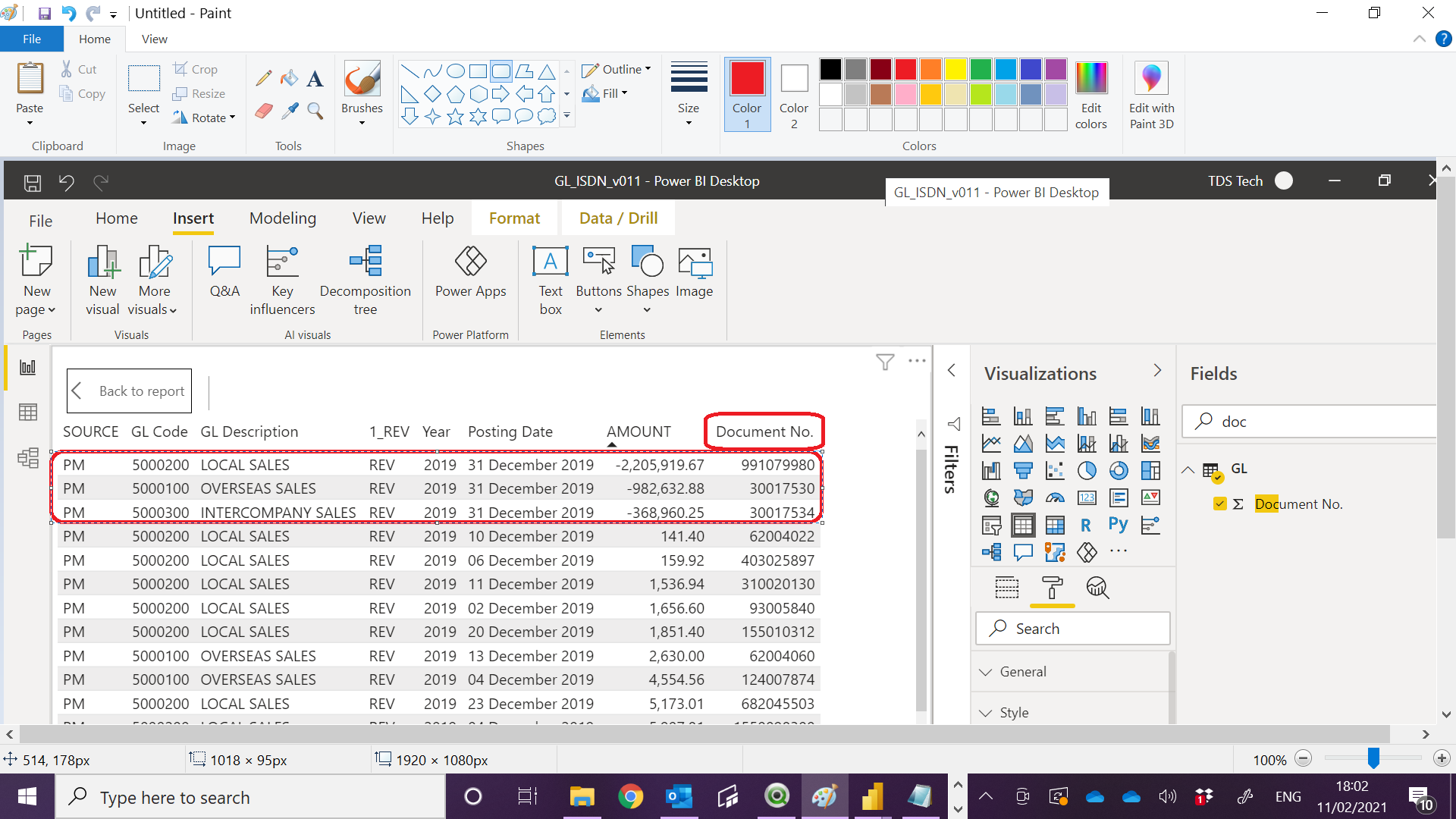Click Back to report button
The width and height of the screenshot is (1456, 819).
click(129, 391)
